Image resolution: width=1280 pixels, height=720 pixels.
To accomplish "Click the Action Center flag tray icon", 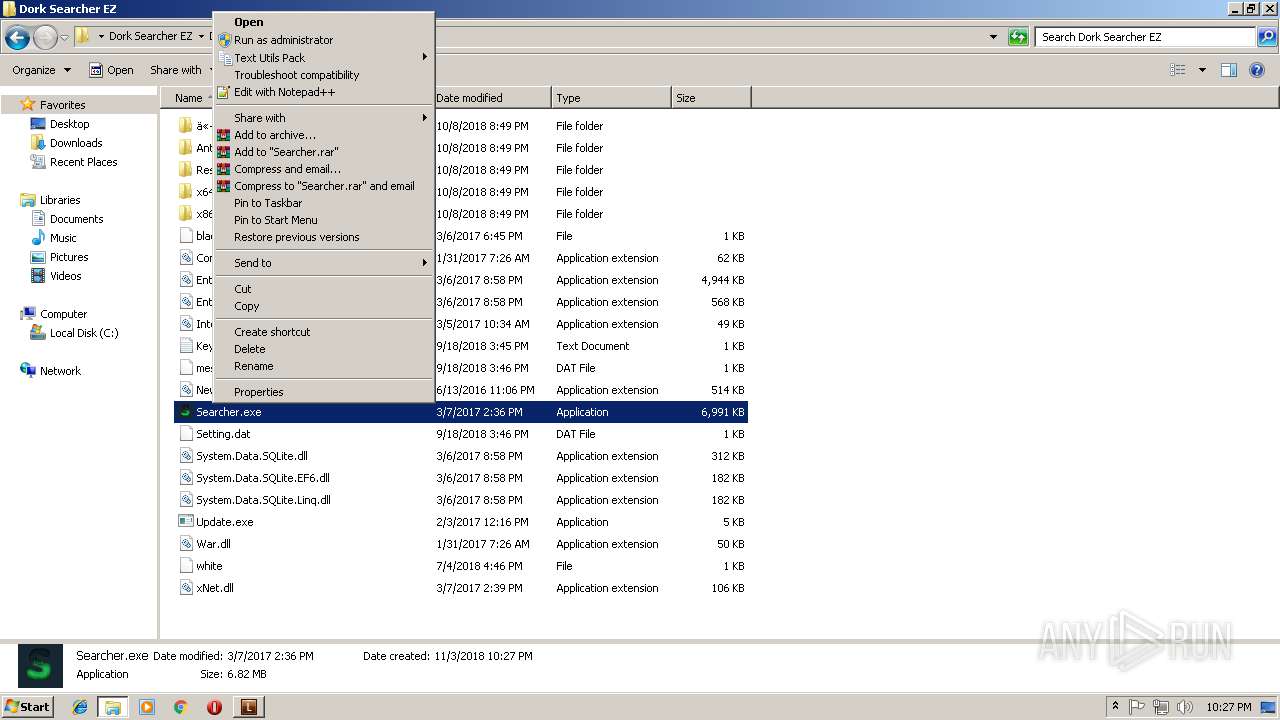I will click(1137, 707).
